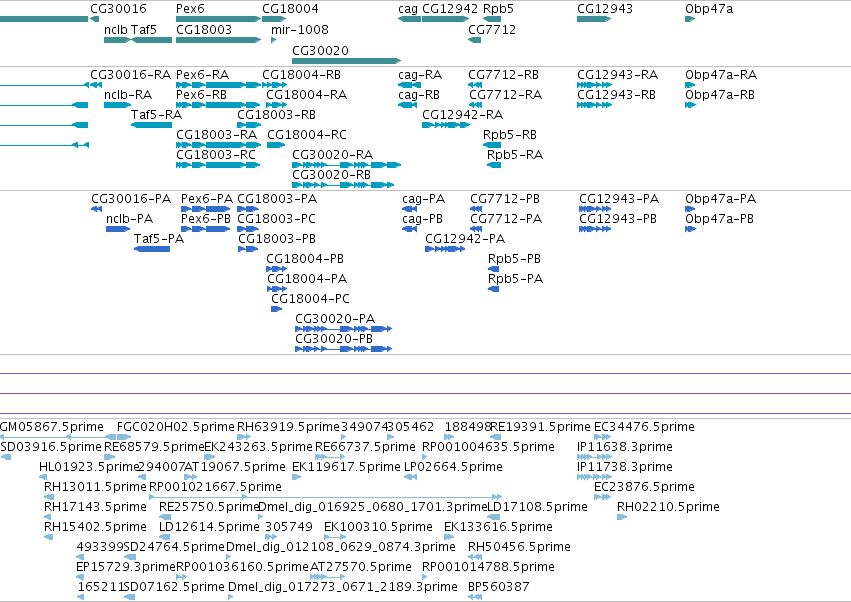The height and width of the screenshot is (602, 851).
Task: Click protein Rpb5-PB
Action: [514, 258]
